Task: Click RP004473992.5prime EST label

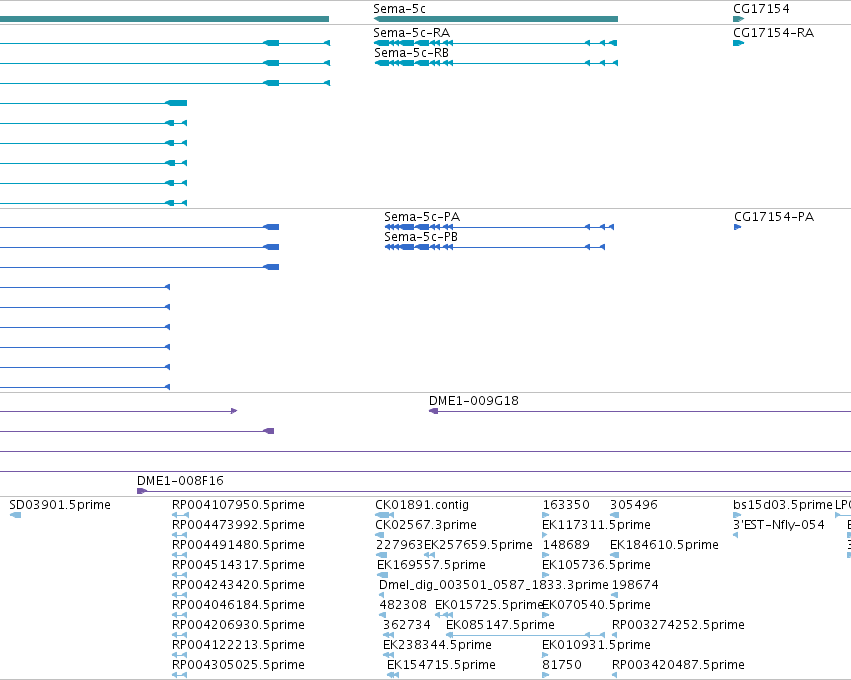Action: [238, 525]
